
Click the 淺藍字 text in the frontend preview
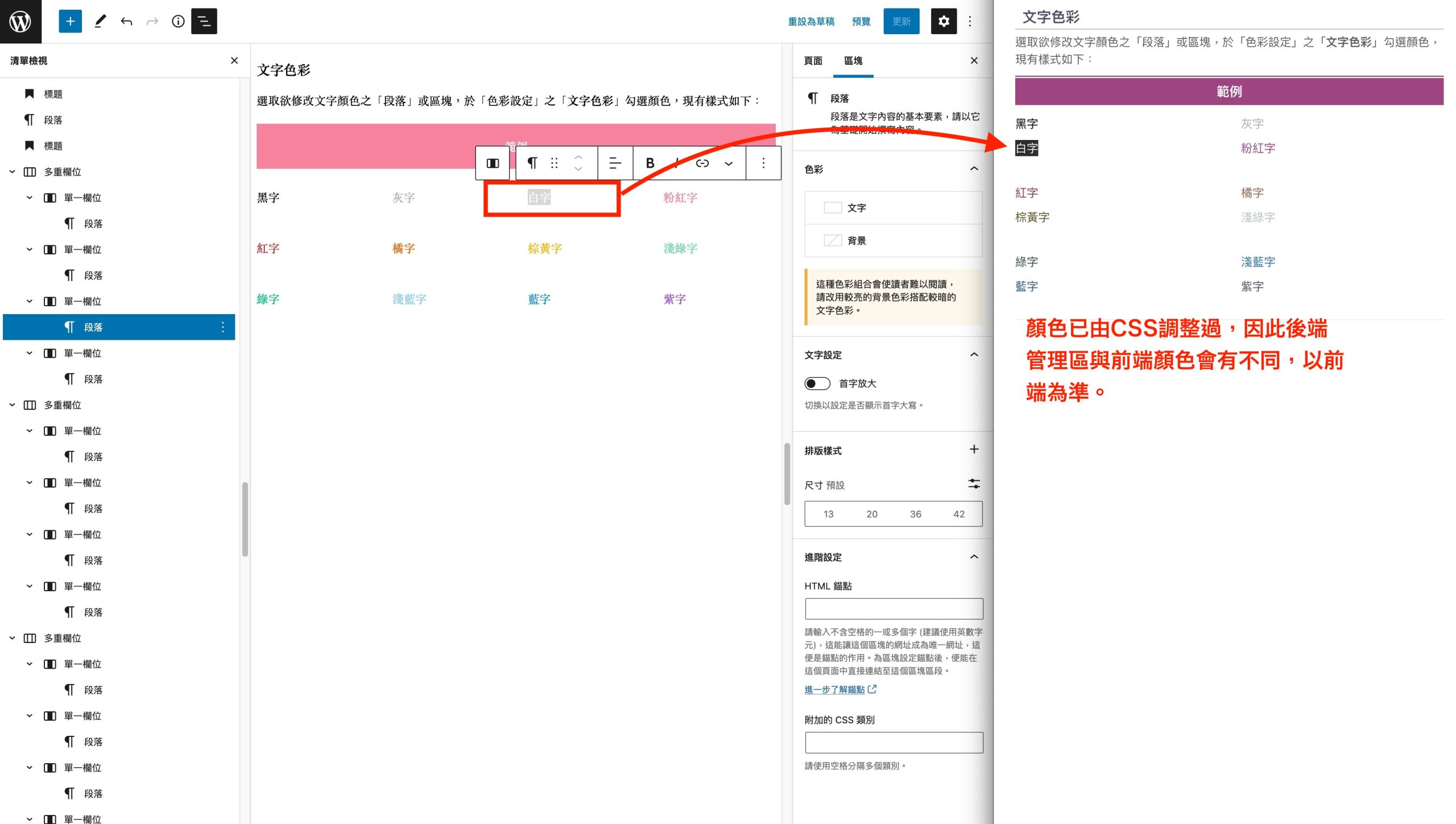pyautogui.click(x=1258, y=262)
